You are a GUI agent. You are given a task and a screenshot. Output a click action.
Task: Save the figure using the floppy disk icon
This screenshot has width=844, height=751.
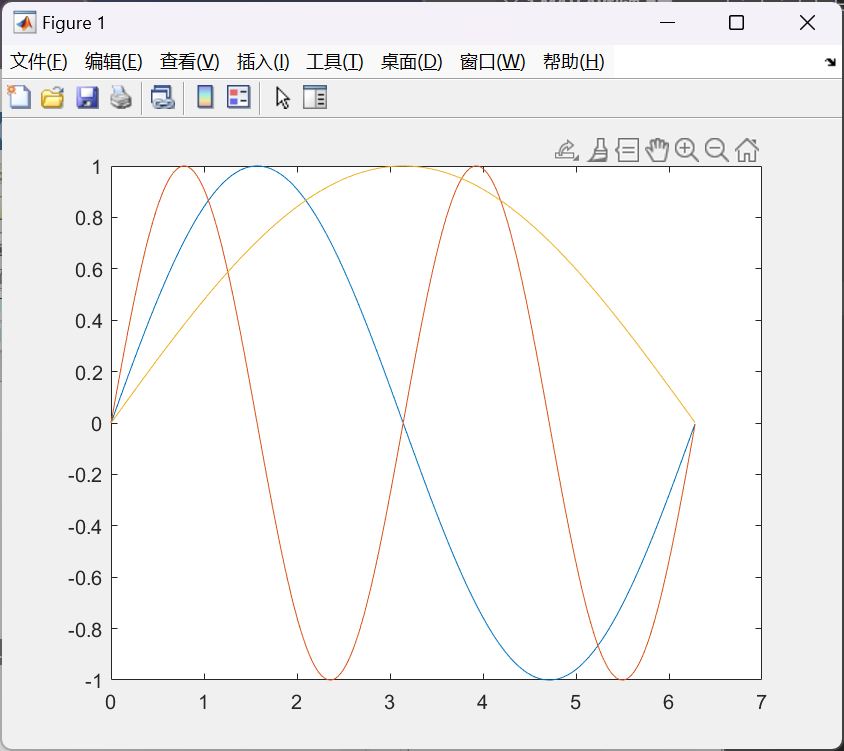(87, 97)
